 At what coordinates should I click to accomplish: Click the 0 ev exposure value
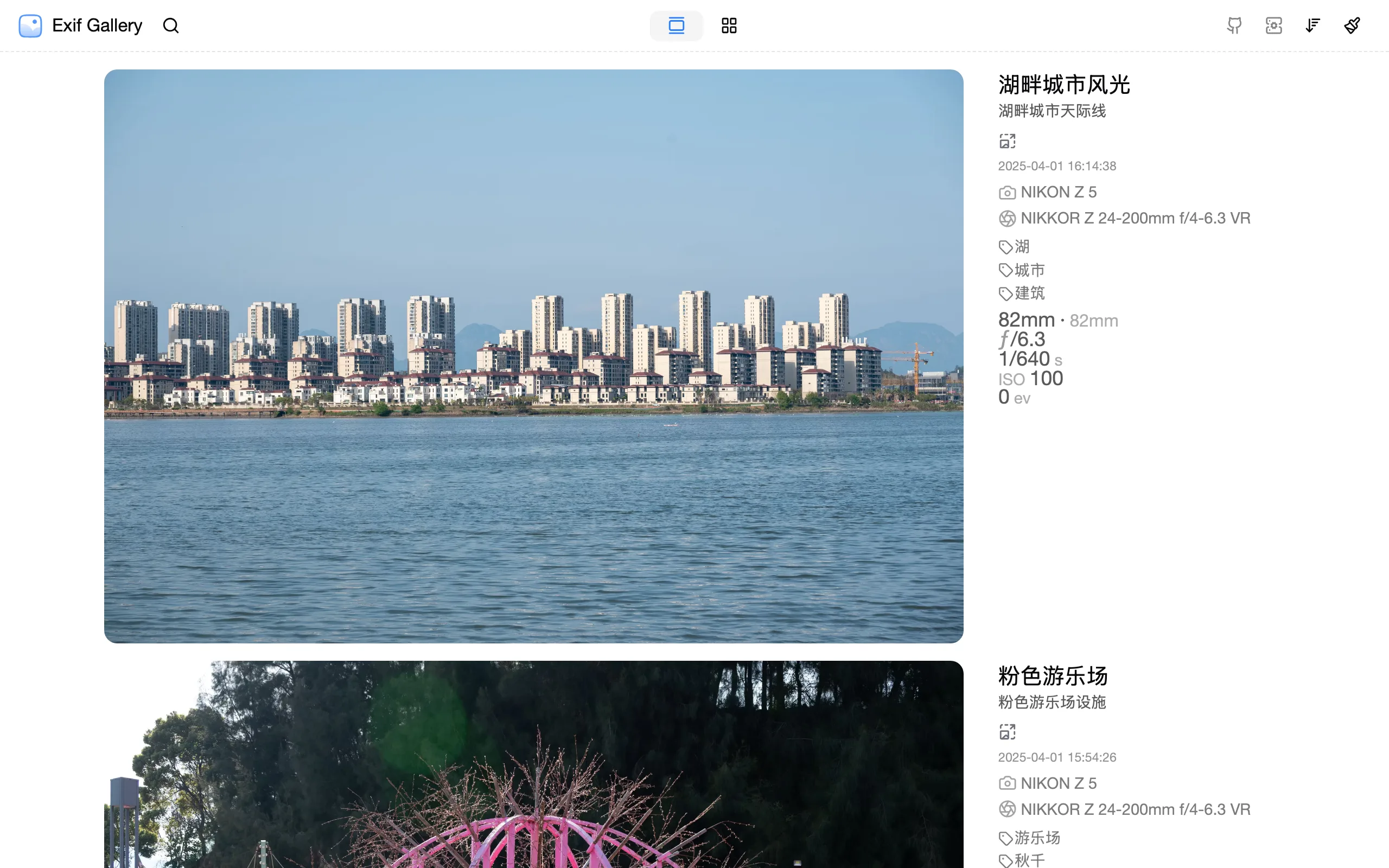[1014, 397]
